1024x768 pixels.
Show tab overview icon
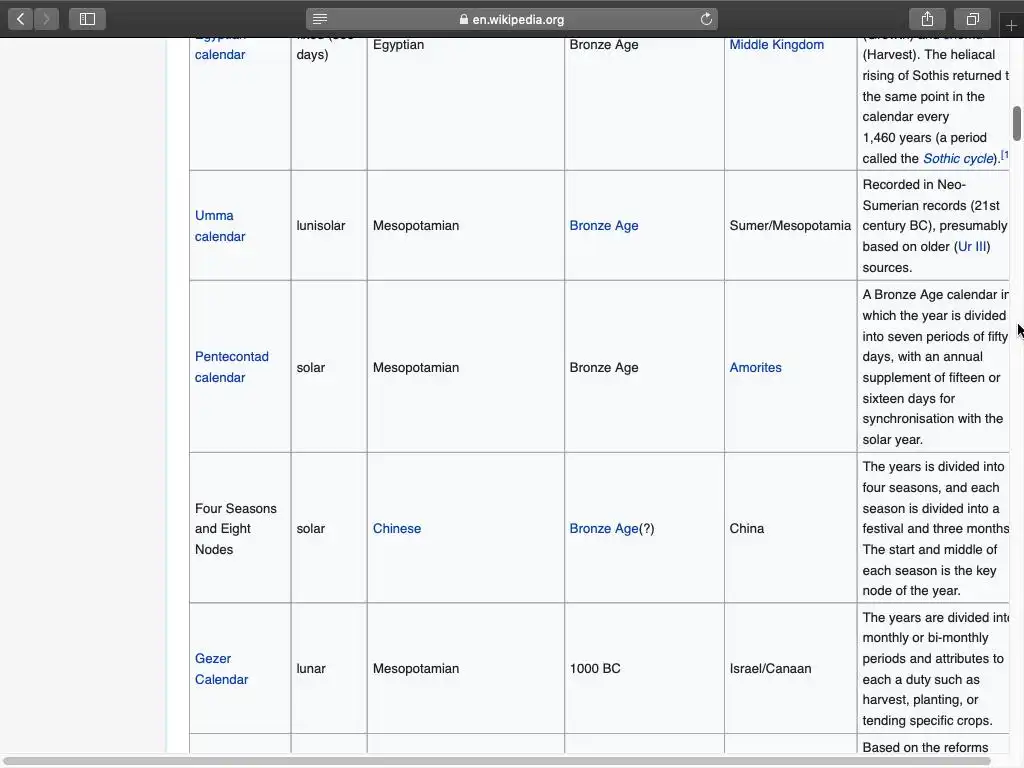(972, 19)
